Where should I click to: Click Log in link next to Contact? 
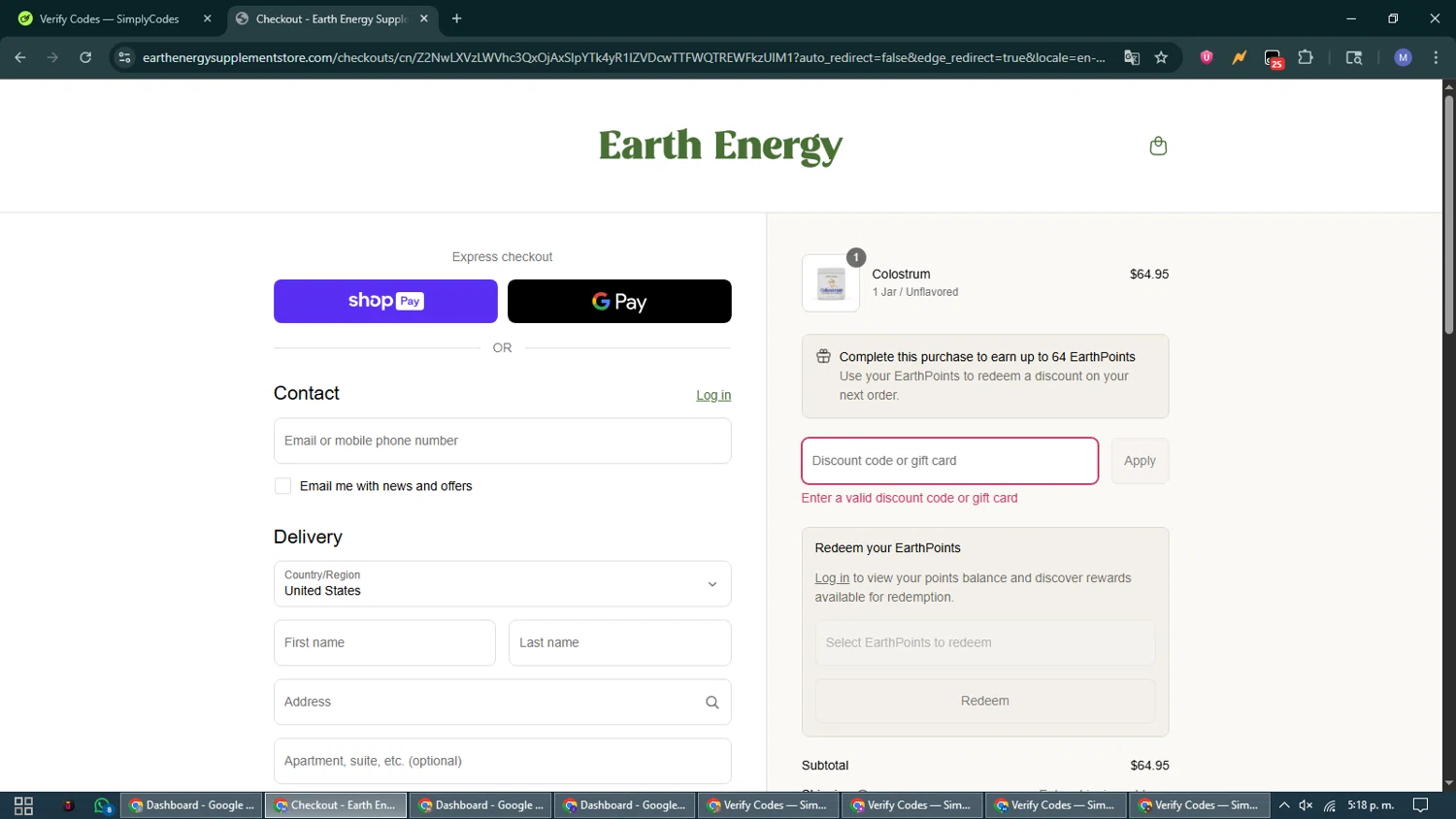coord(713,395)
